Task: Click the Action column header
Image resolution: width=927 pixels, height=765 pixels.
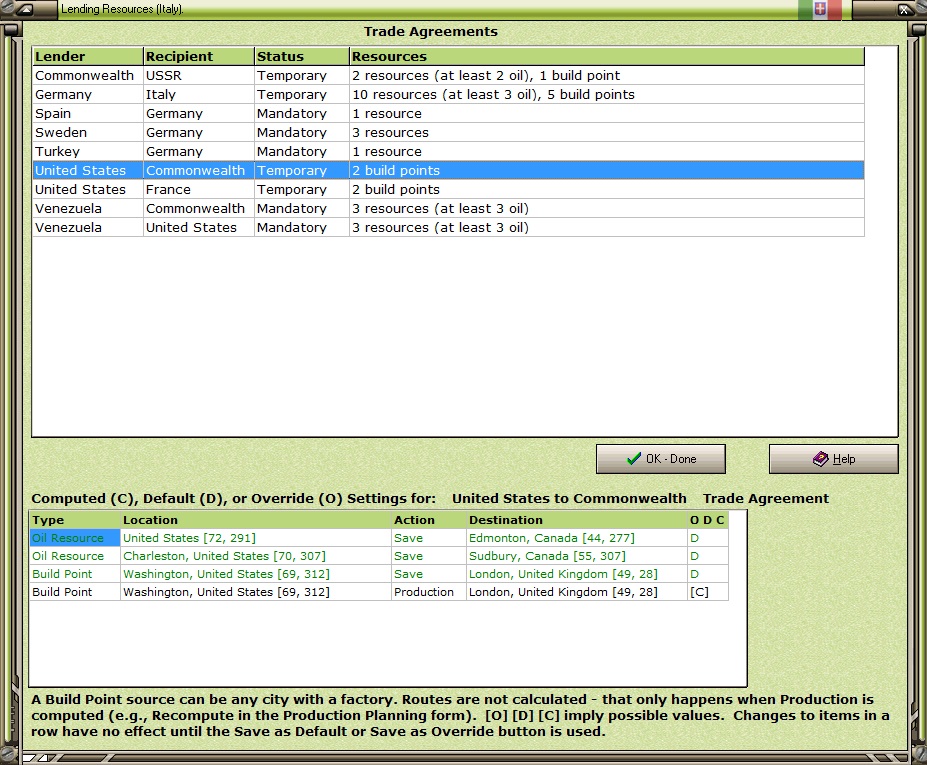Action: click(429, 520)
